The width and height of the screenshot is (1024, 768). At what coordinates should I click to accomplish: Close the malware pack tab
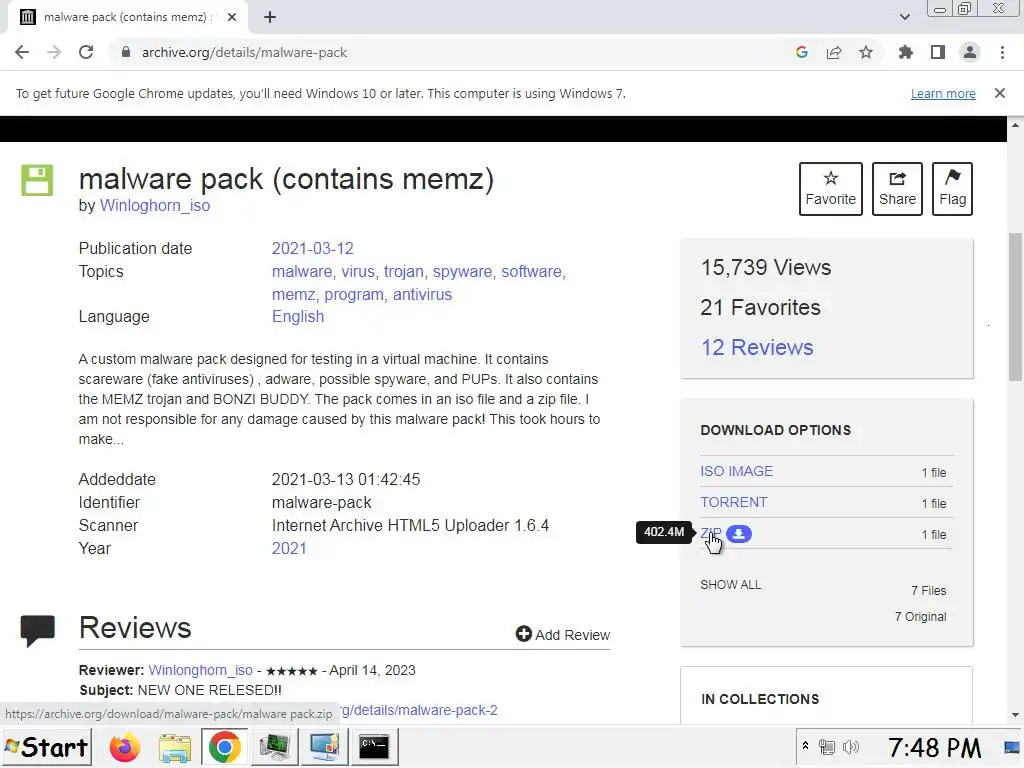(232, 17)
